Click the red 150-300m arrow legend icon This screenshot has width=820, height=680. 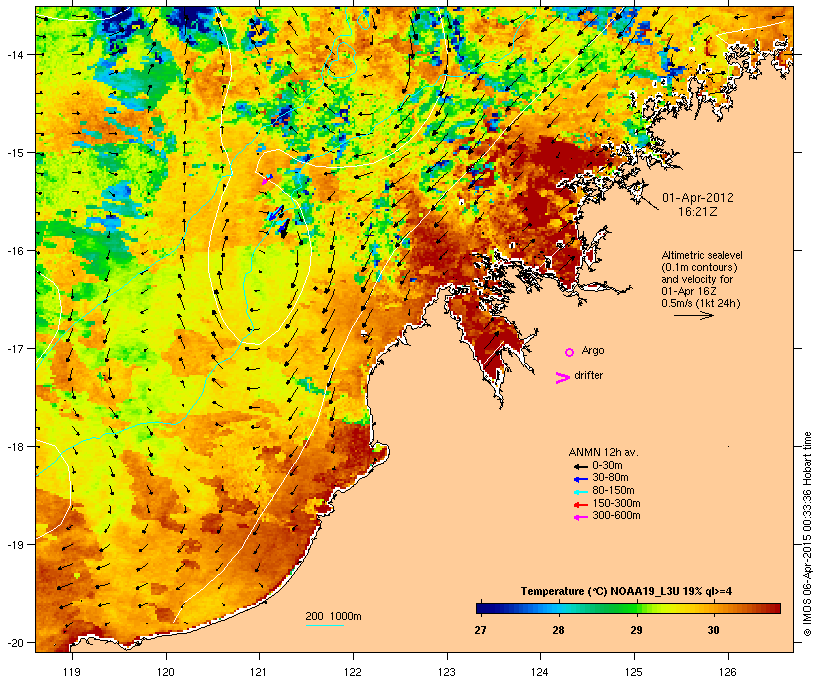pyautogui.click(x=580, y=505)
